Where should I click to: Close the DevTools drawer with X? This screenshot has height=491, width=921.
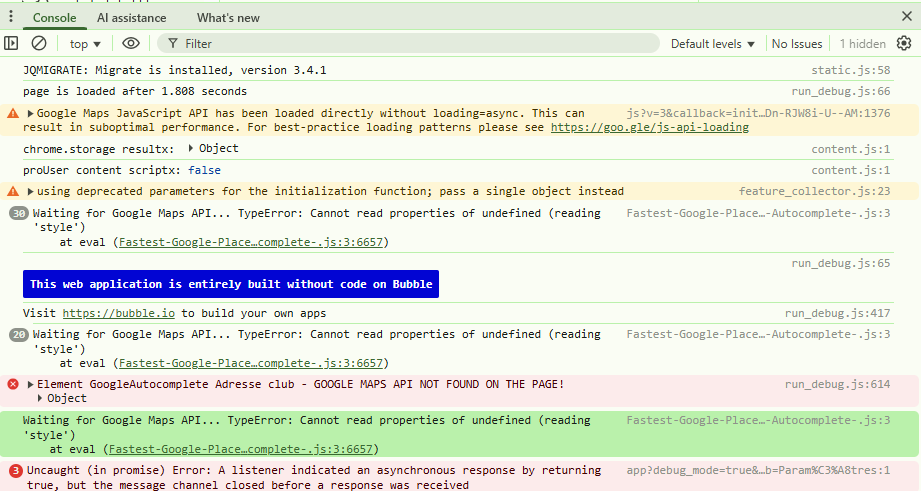[x=906, y=17]
